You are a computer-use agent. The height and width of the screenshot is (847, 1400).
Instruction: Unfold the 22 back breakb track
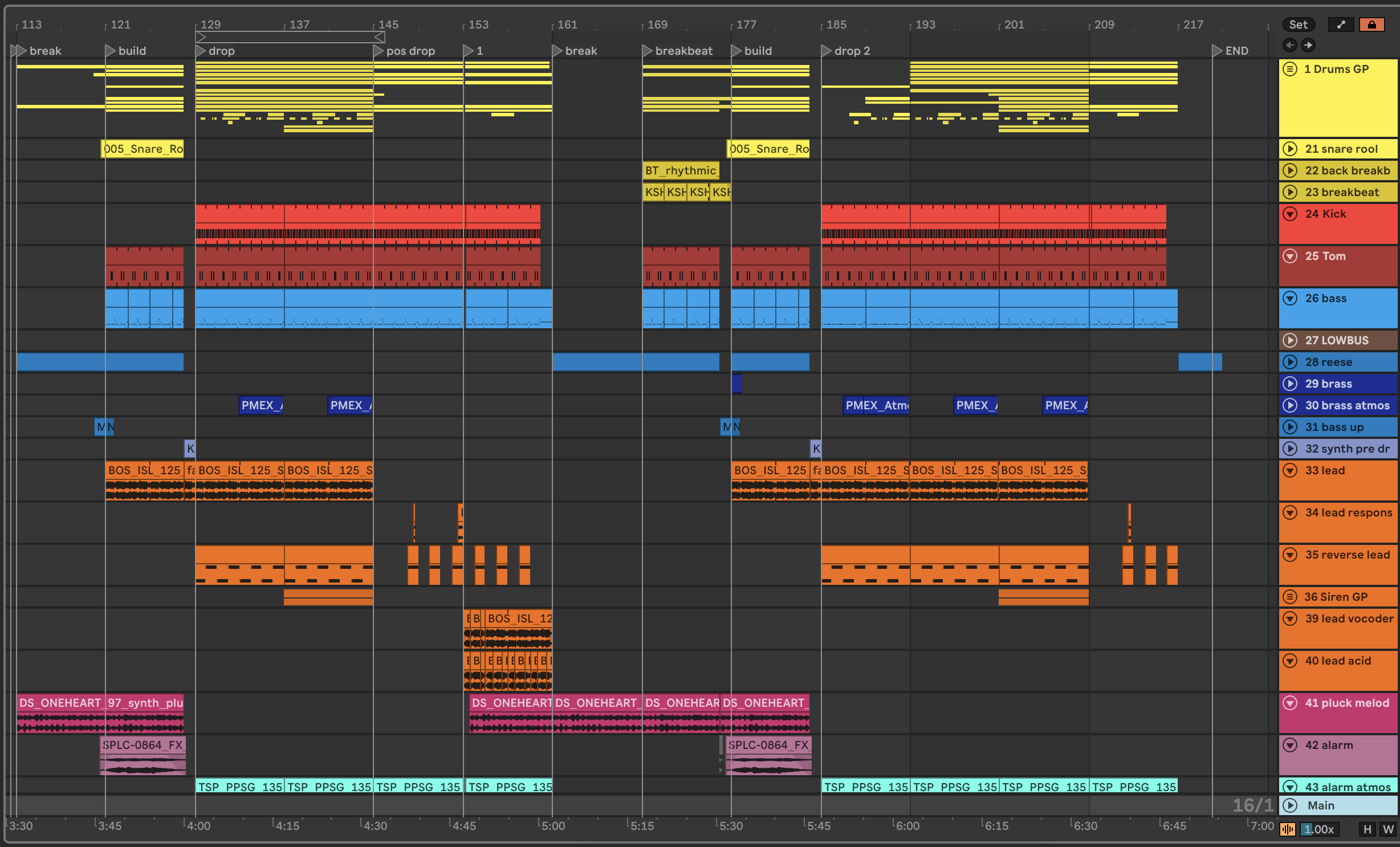click(1290, 170)
